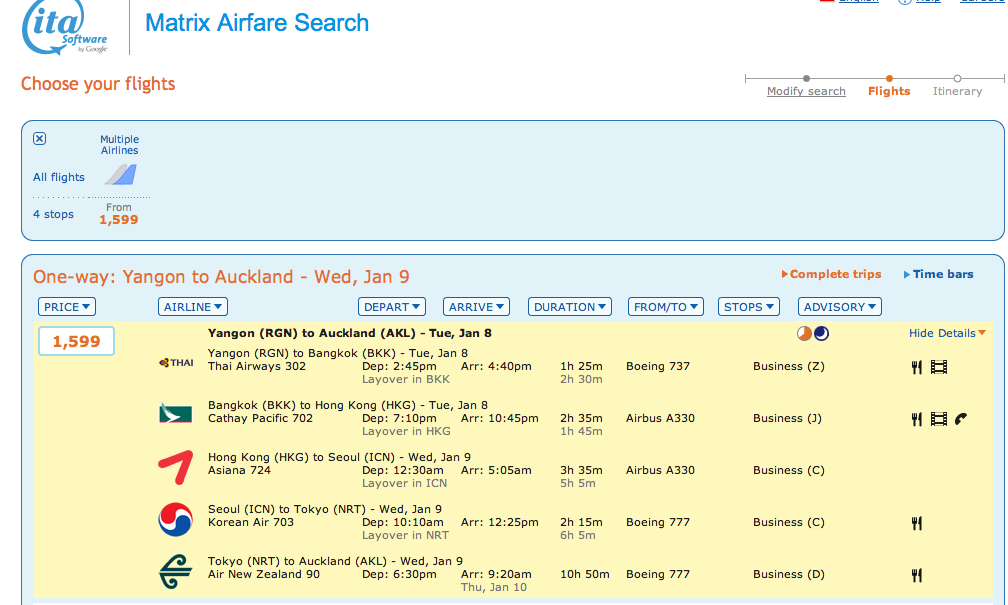Open the ADVISORY filter dropdown
The width and height of the screenshot is (1008, 605).
click(x=840, y=307)
